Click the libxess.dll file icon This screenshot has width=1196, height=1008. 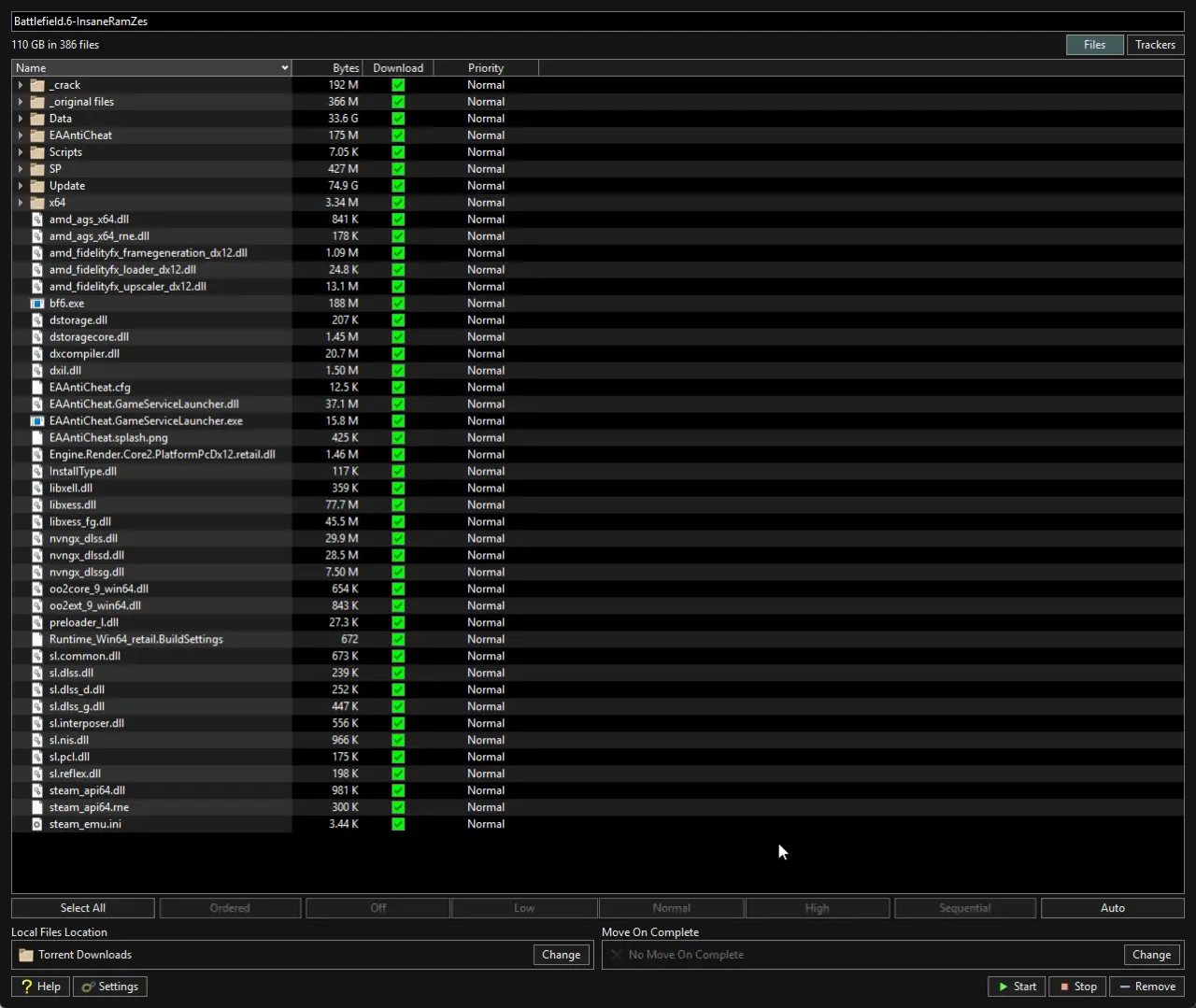pyautogui.click(x=37, y=505)
